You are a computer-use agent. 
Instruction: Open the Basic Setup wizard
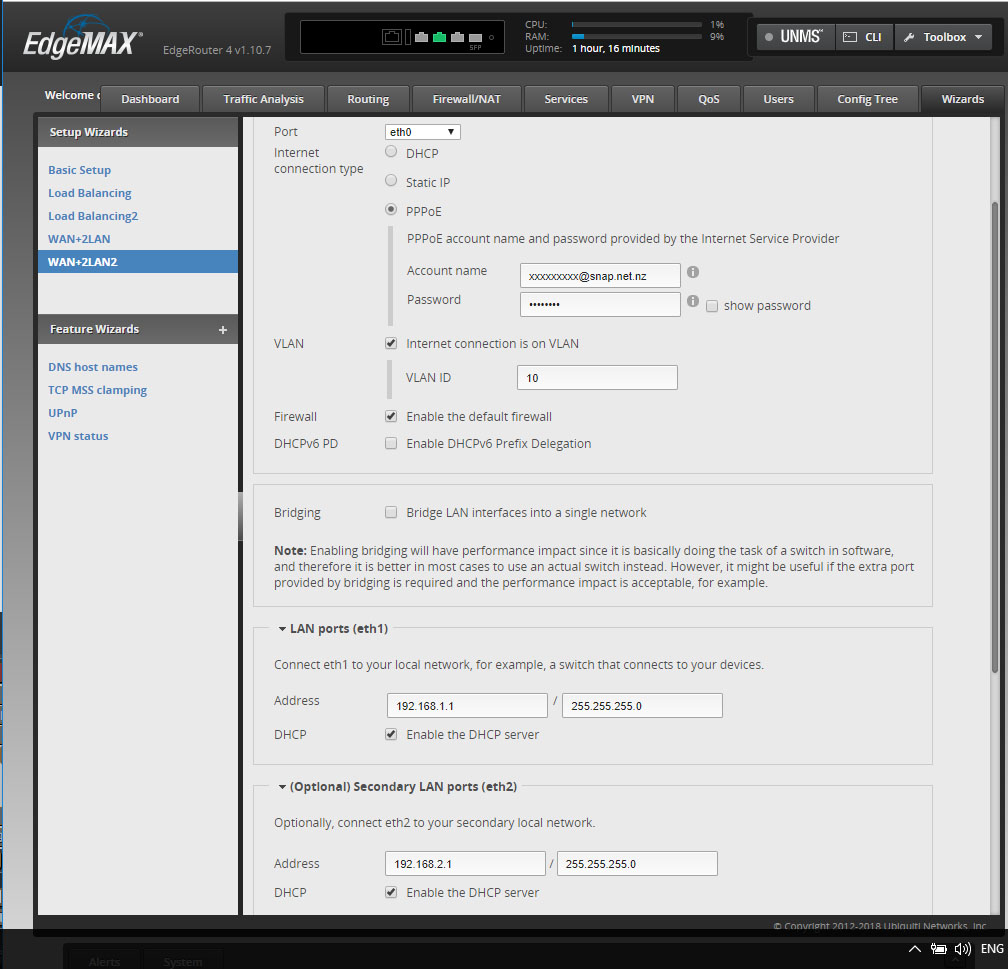click(80, 170)
